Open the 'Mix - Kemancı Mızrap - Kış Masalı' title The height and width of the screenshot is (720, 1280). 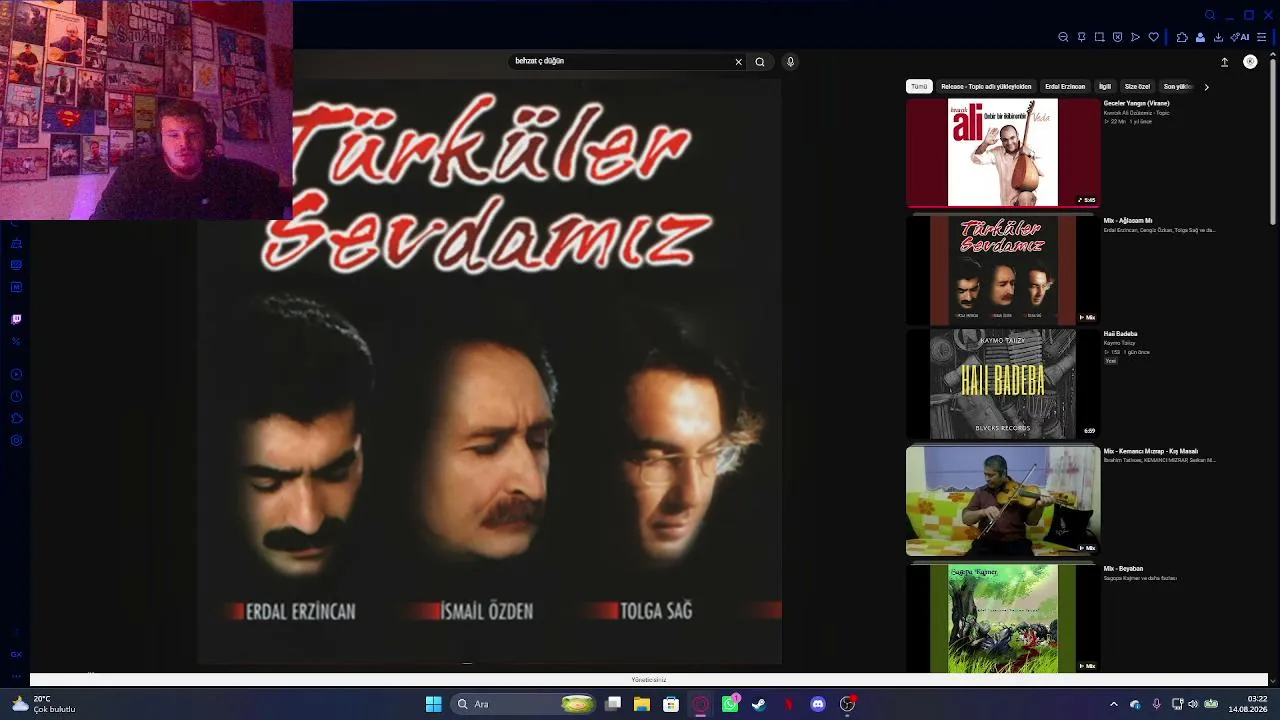1151,452
